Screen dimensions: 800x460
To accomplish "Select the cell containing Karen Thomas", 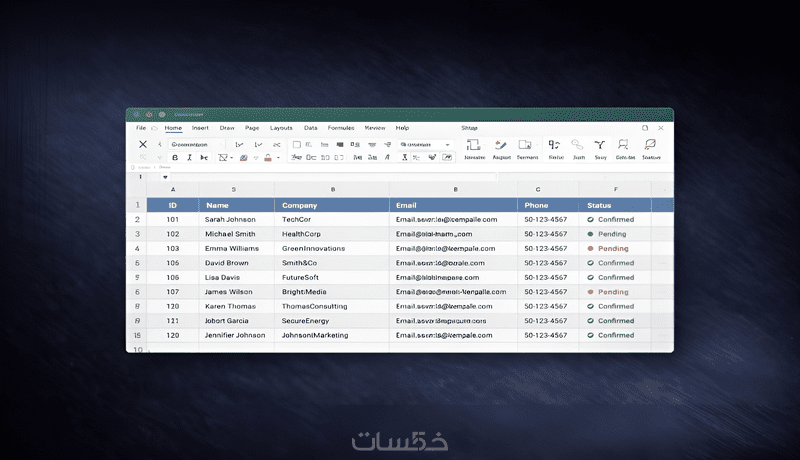I will coord(237,306).
